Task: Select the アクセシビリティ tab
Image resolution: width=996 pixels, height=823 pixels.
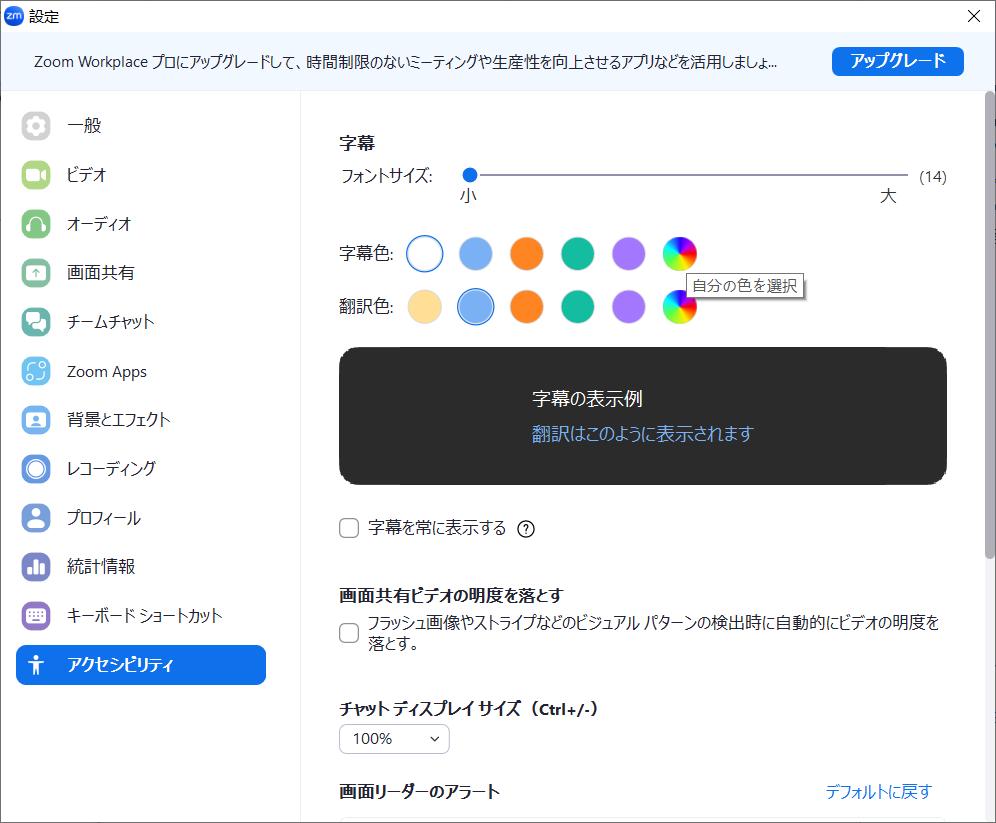Action: pyautogui.click(x=141, y=665)
